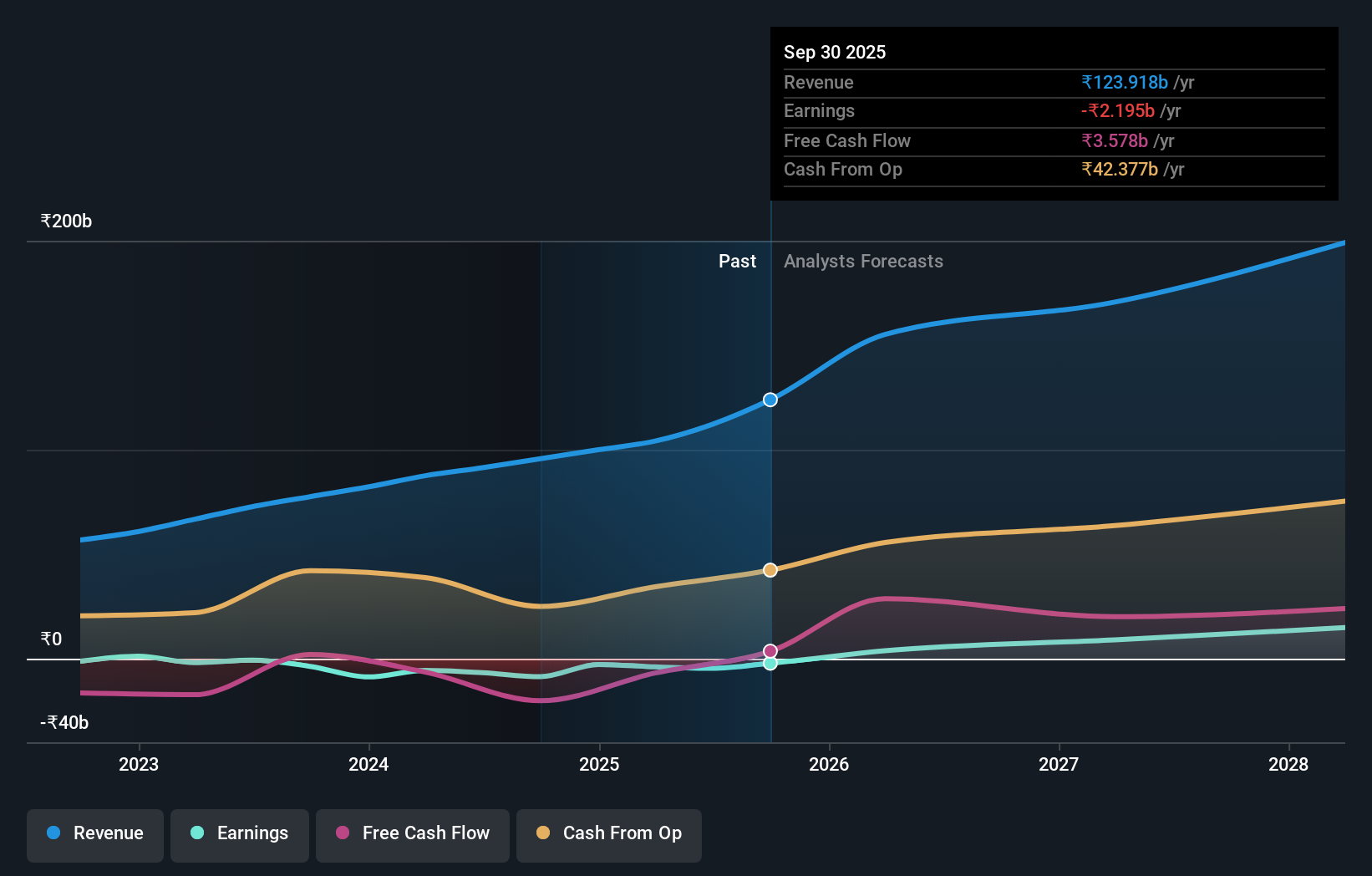Switch to the Analysts Forecasts section
This screenshot has height=876, width=1372.
[x=863, y=261]
